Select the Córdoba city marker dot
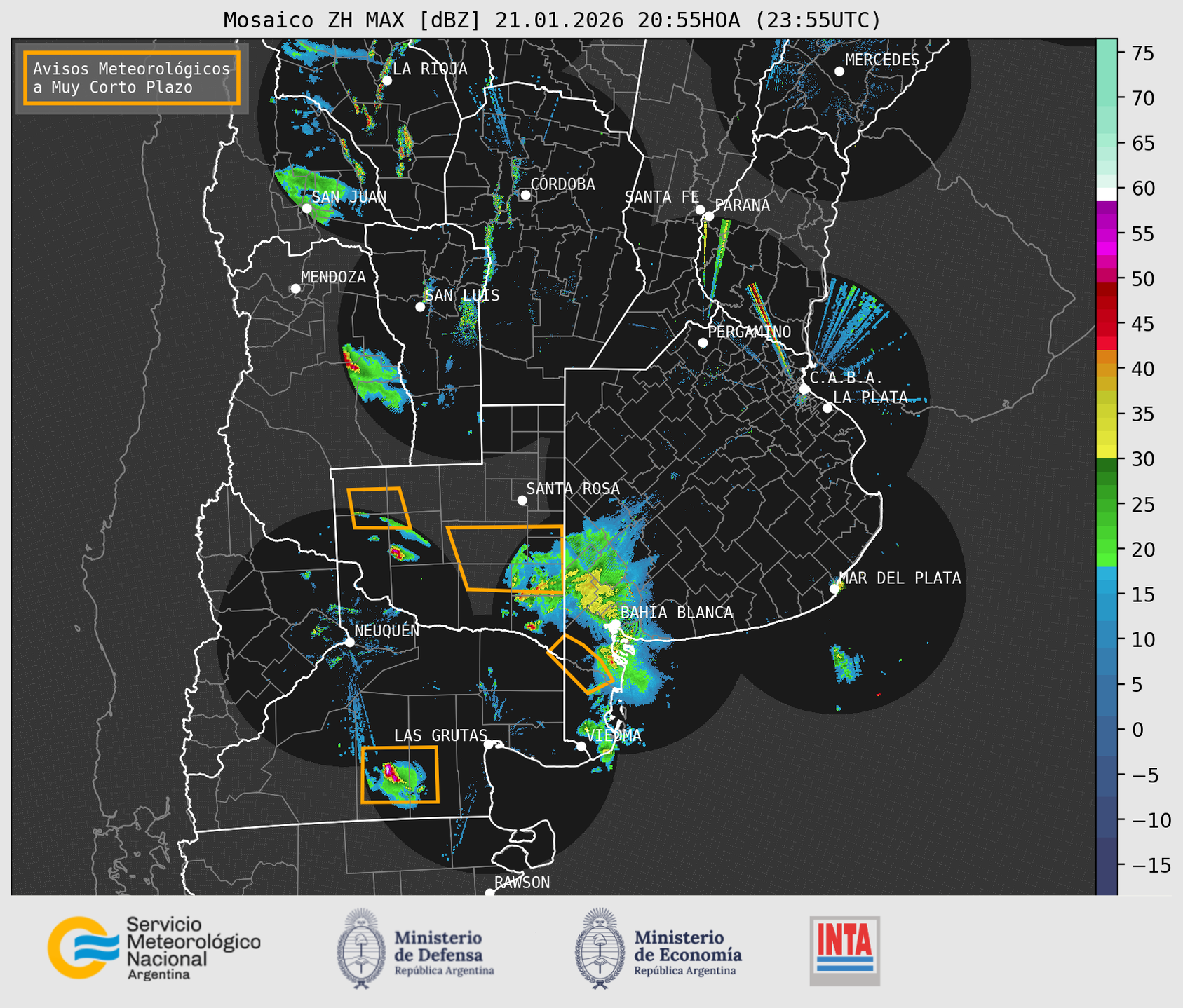The height and width of the screenshot is (1008, 1183). [525, 195]
